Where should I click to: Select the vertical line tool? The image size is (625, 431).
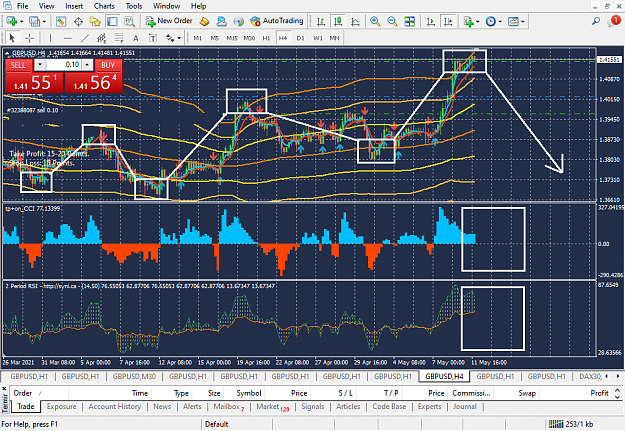[50, 38]
